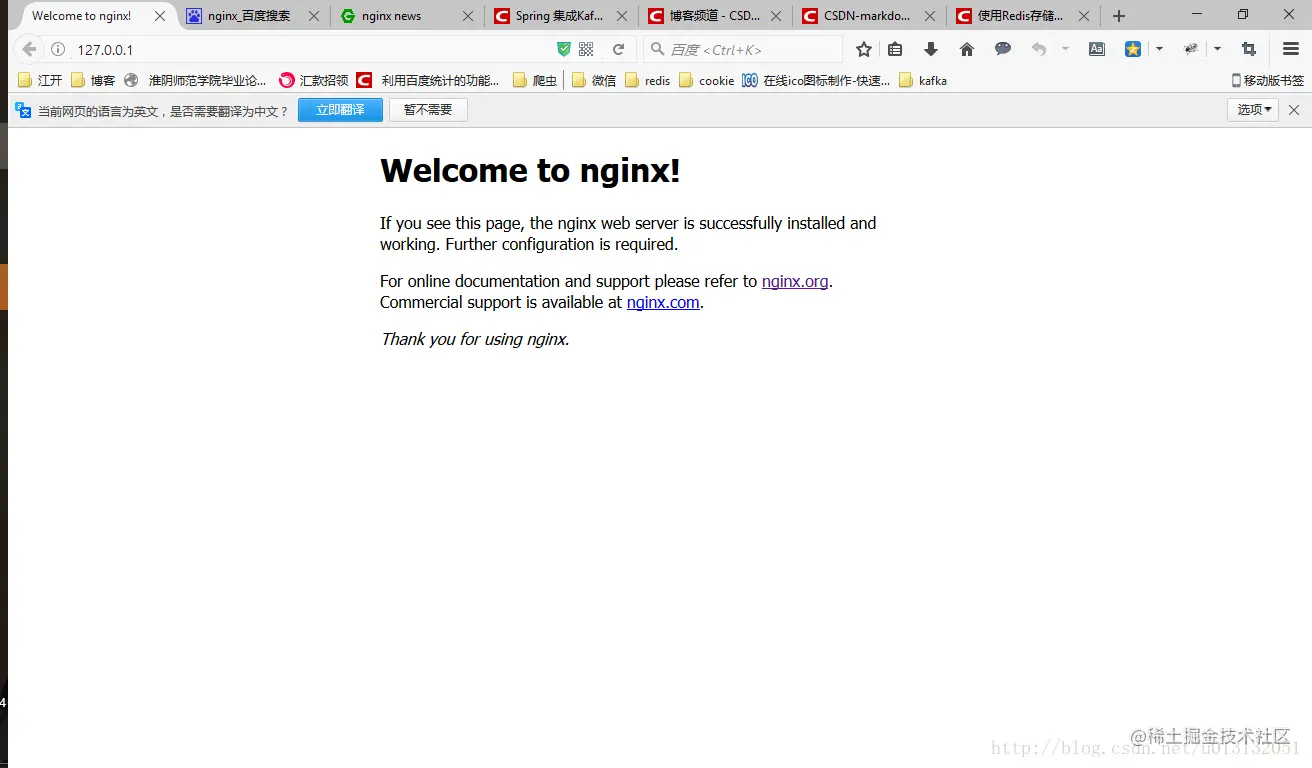Open 在线ico图标制作 bookmark
The height and width of the screenshot is (768, 1312).
816,81
